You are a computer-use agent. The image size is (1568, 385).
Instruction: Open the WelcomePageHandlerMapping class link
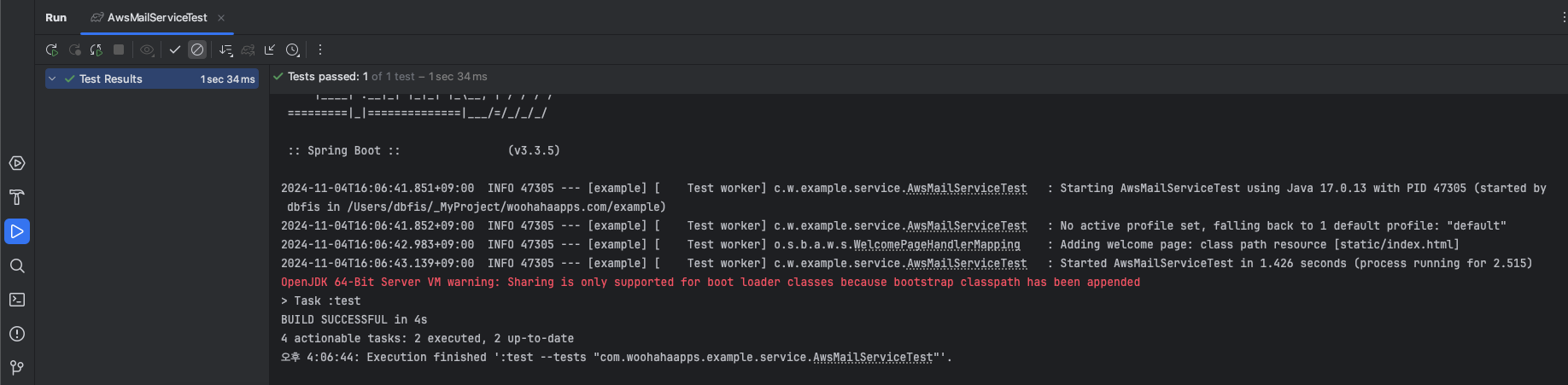(937, 244)
